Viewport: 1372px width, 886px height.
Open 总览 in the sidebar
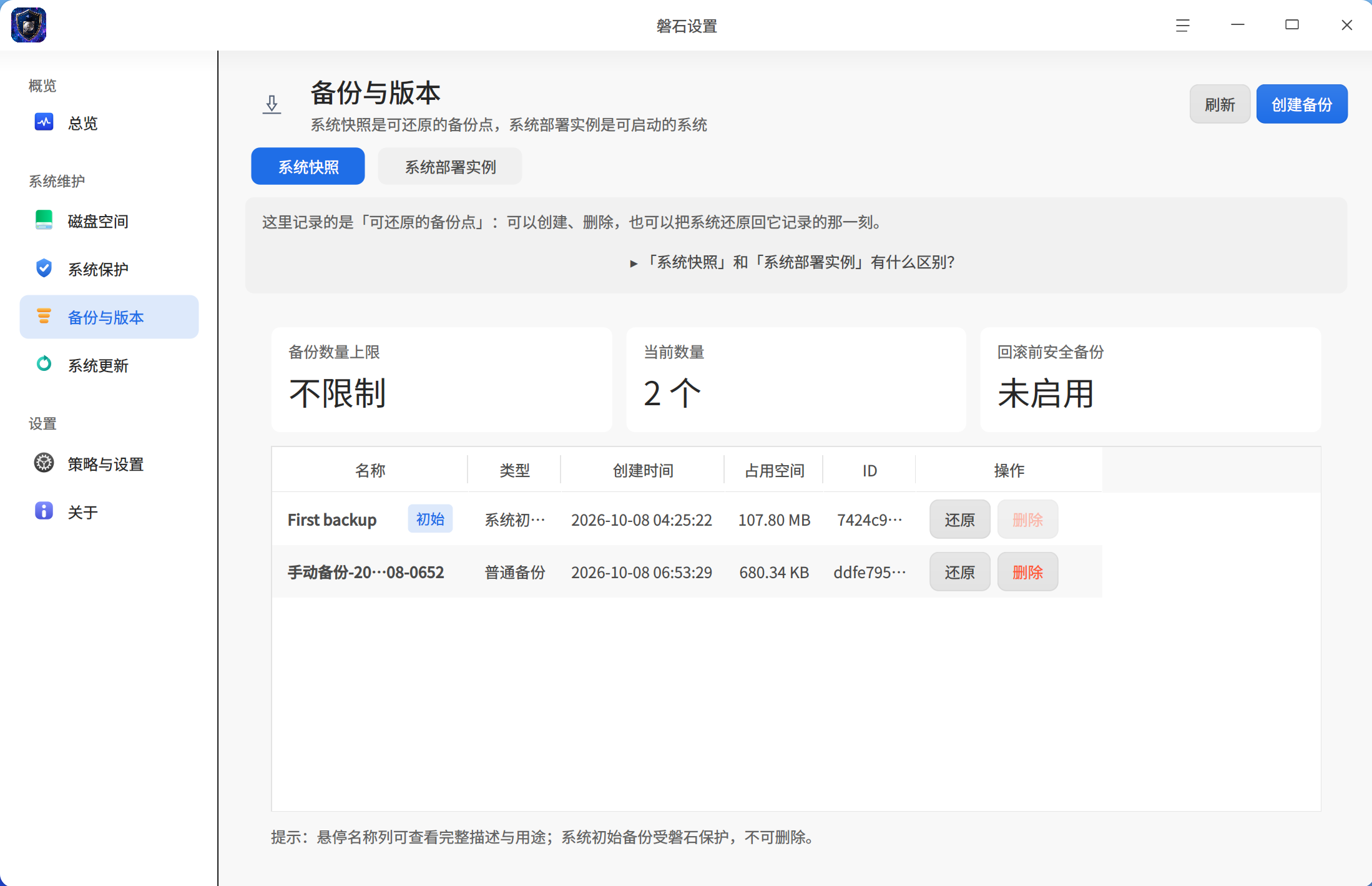pos(109,123)
